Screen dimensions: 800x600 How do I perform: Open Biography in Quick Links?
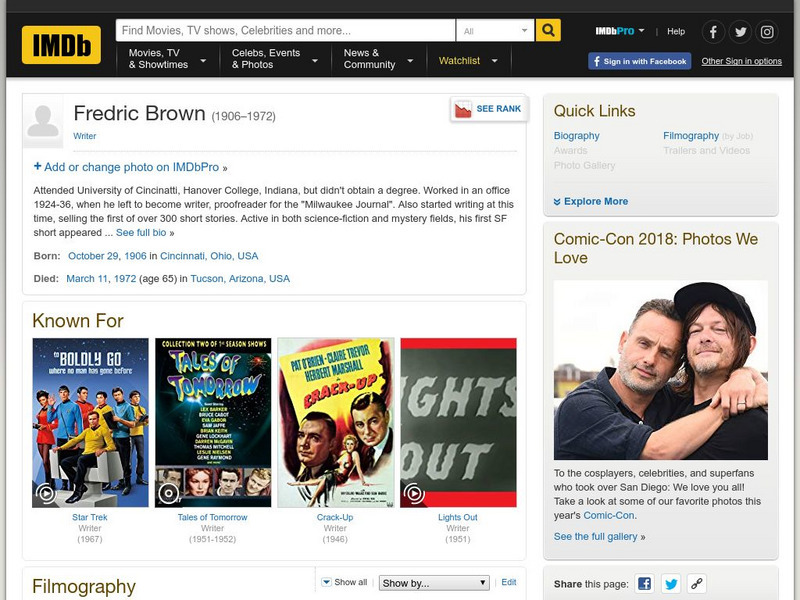[577, 136]
